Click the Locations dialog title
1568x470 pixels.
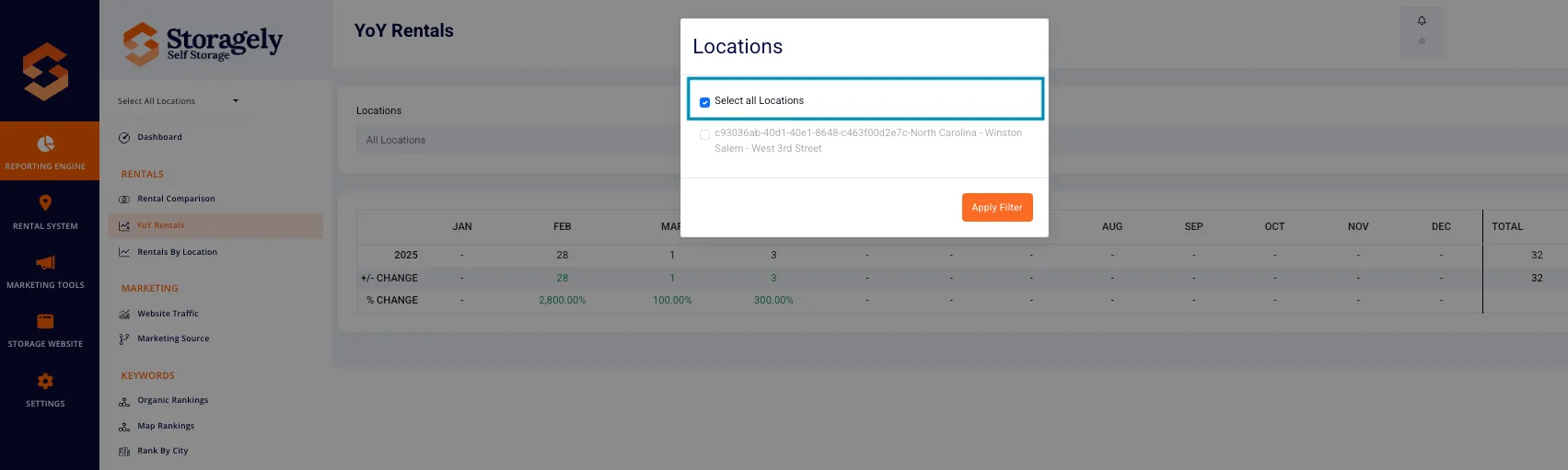click(738, 47)
